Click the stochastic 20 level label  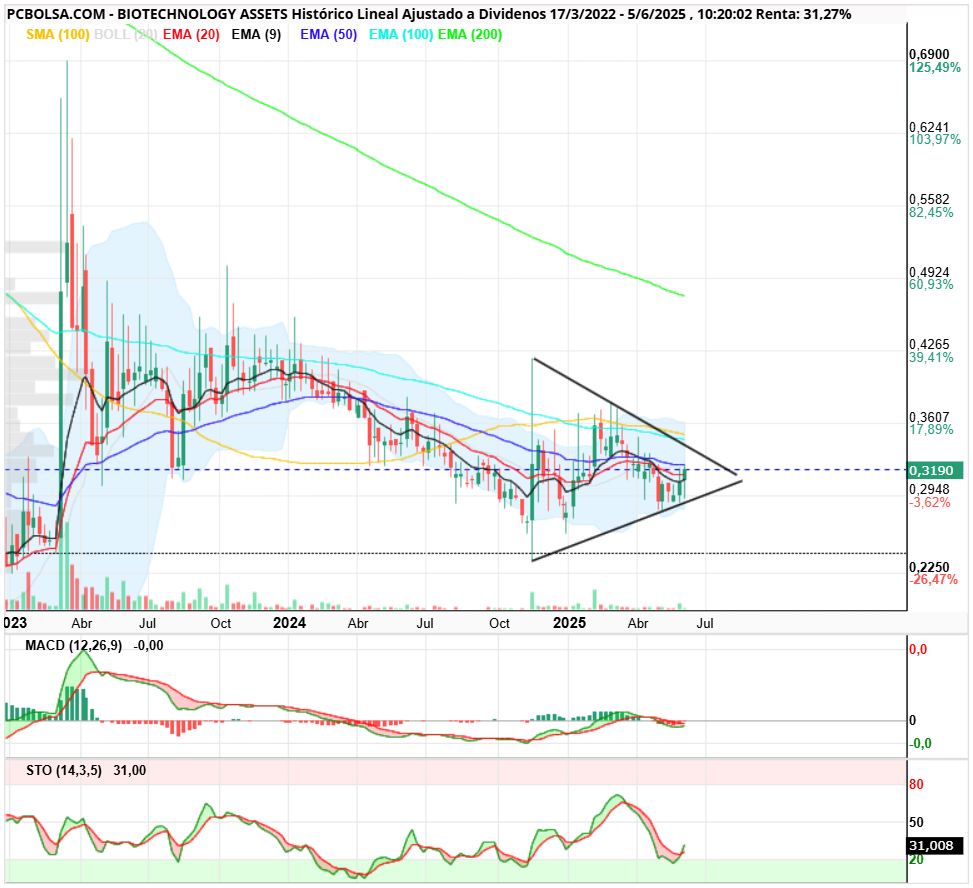(x=916, y=860)
